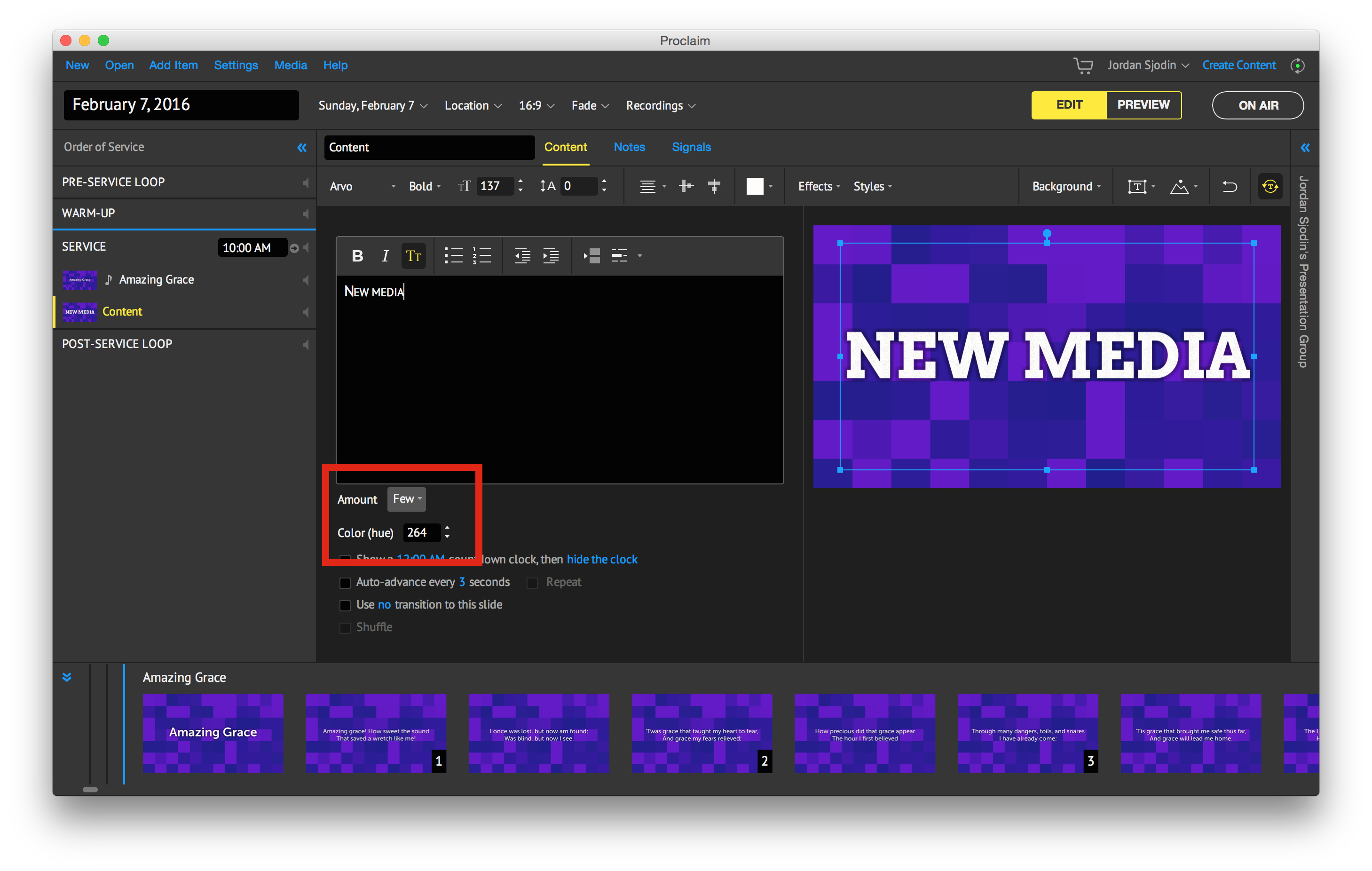Screen dimensions: 1372x871
Task: Switch to the Notes tab
Action: 629,147
